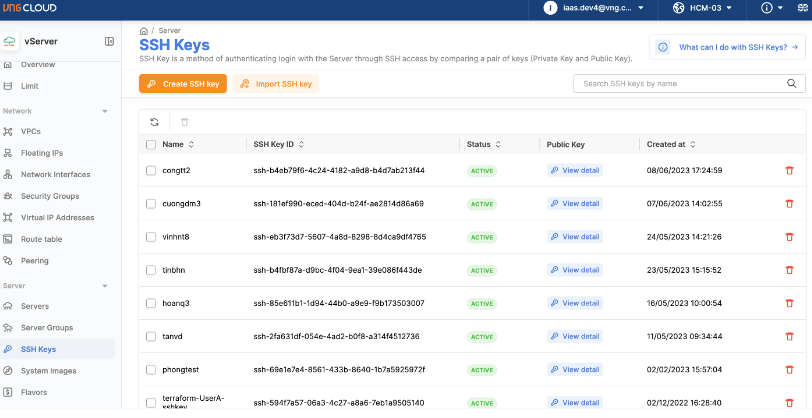Screen dimensions: 812x418
Task: Click red trash icon for tanvd row
Action: 789,336
